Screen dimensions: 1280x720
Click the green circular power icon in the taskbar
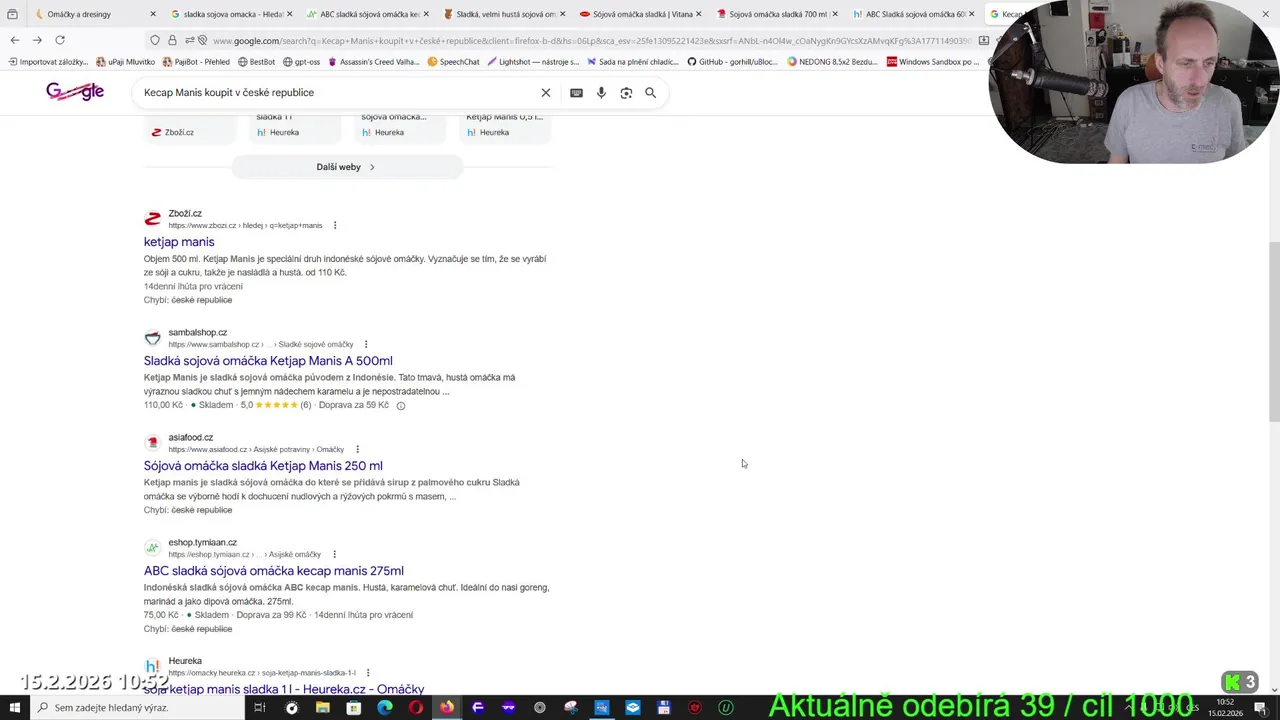[726, 708]
